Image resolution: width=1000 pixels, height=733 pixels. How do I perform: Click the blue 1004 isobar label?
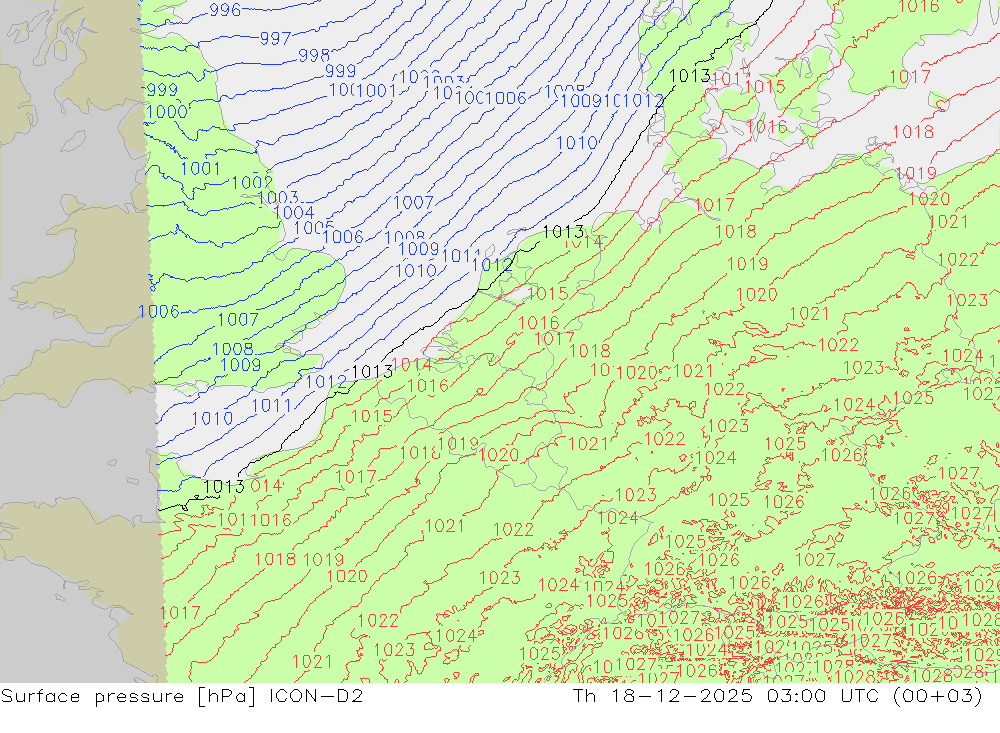(x=293, y=212)
